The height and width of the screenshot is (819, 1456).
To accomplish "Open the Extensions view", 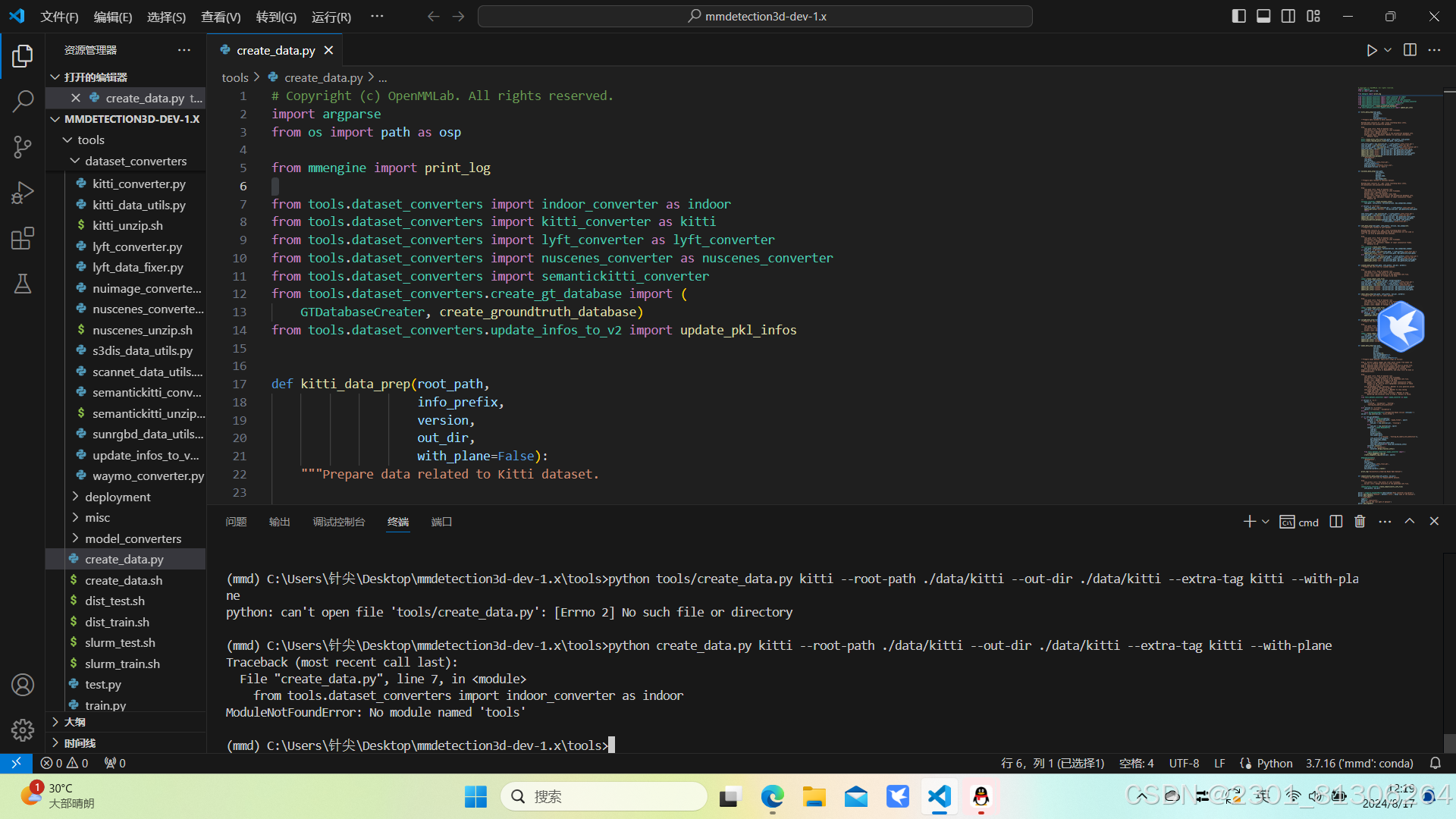I will point(23,239).
